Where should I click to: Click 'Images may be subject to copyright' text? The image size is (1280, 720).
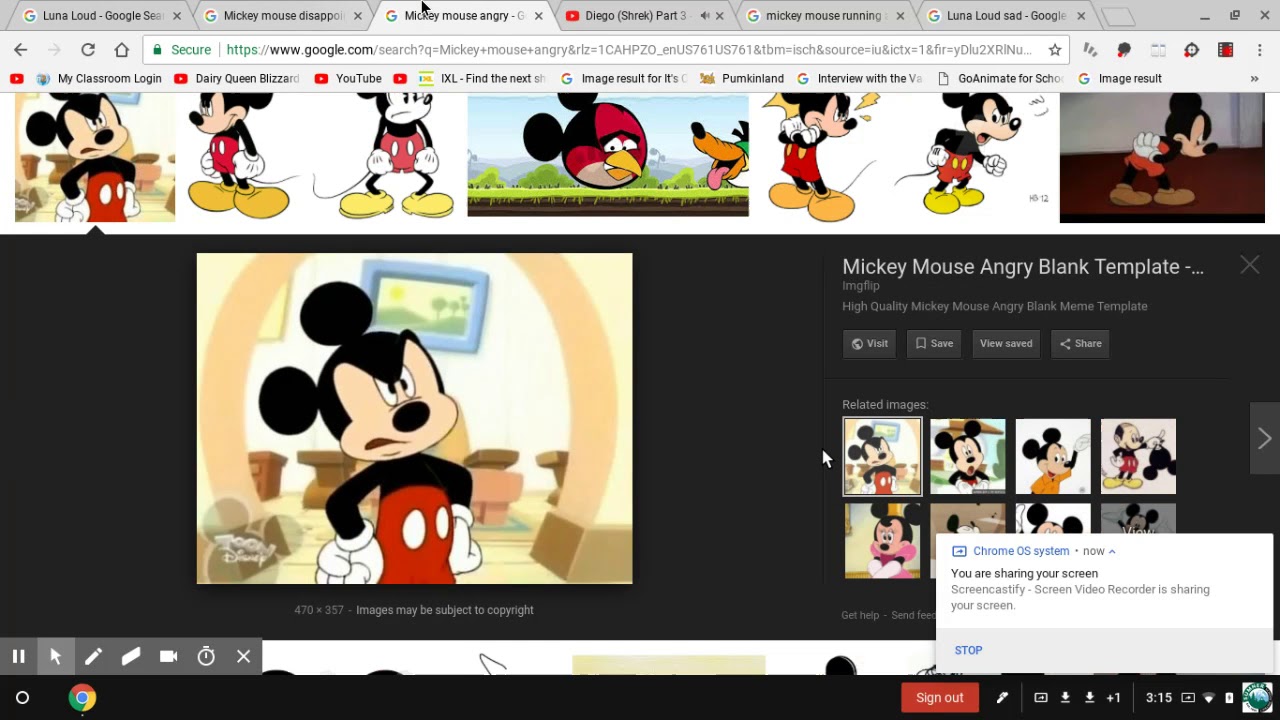(445, 610)
